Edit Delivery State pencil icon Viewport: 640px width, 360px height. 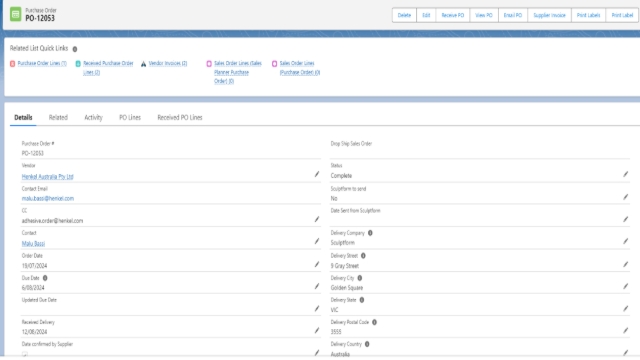625,308
